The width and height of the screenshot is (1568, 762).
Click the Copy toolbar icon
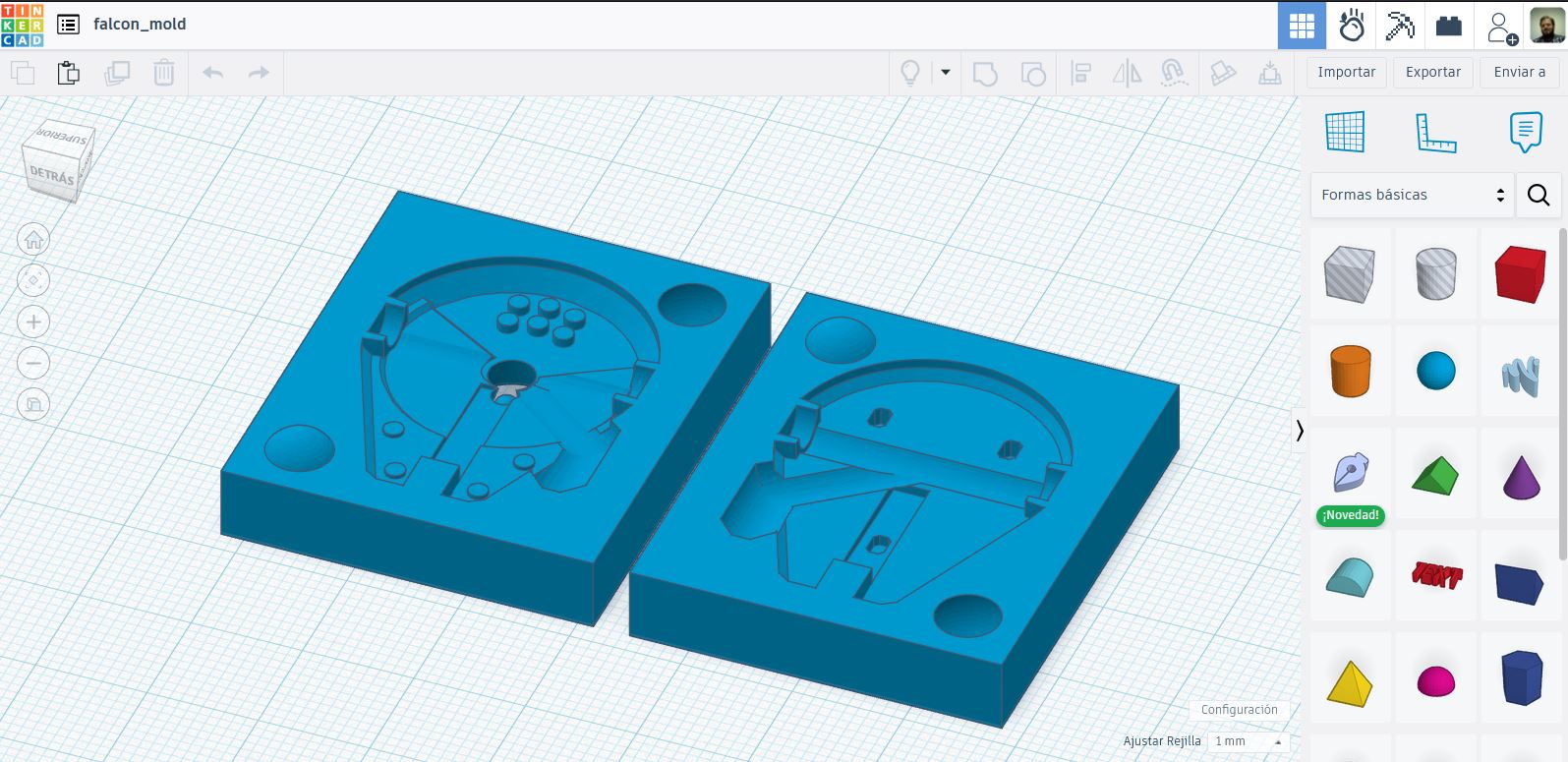[x=22, y=73]
